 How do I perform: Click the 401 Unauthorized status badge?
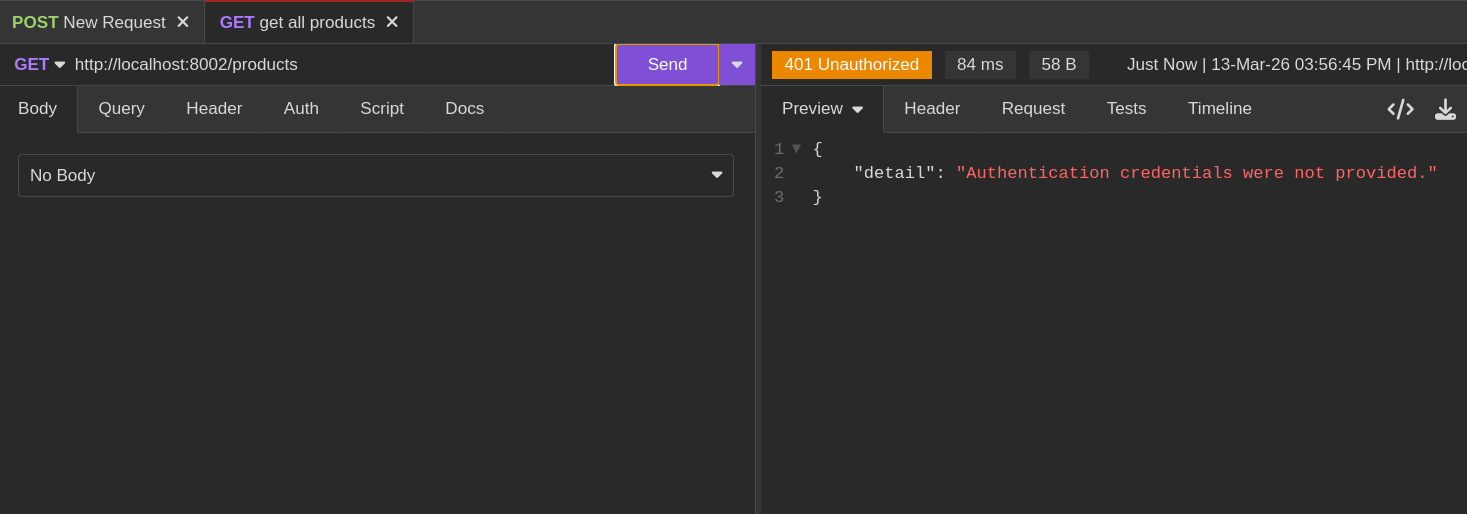tap(851, 65)
